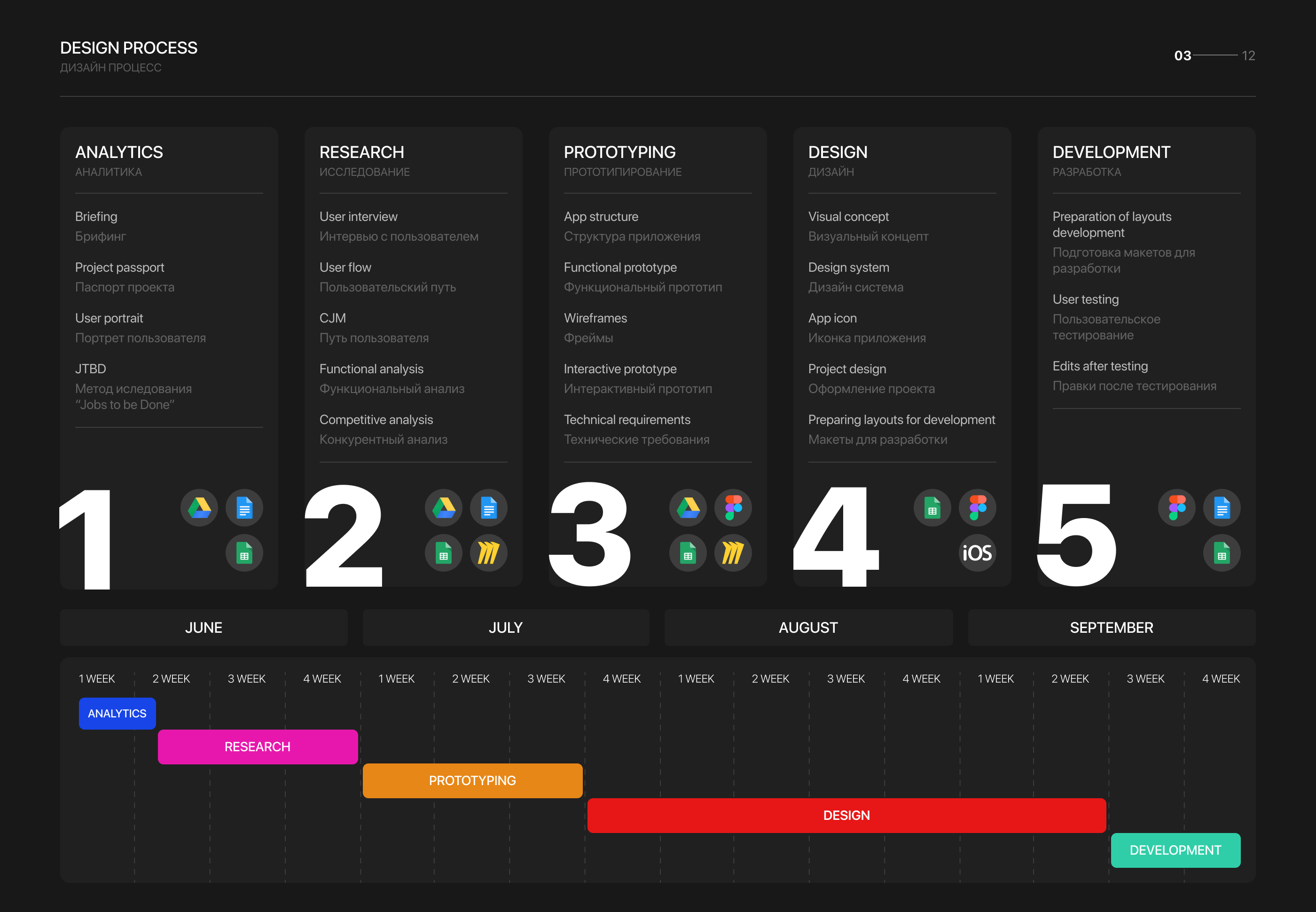Viewport: 1316px width, 912px height.
Task: Click the orange PROTOTYPING timeline bar
Action: [x=472, y=780]
